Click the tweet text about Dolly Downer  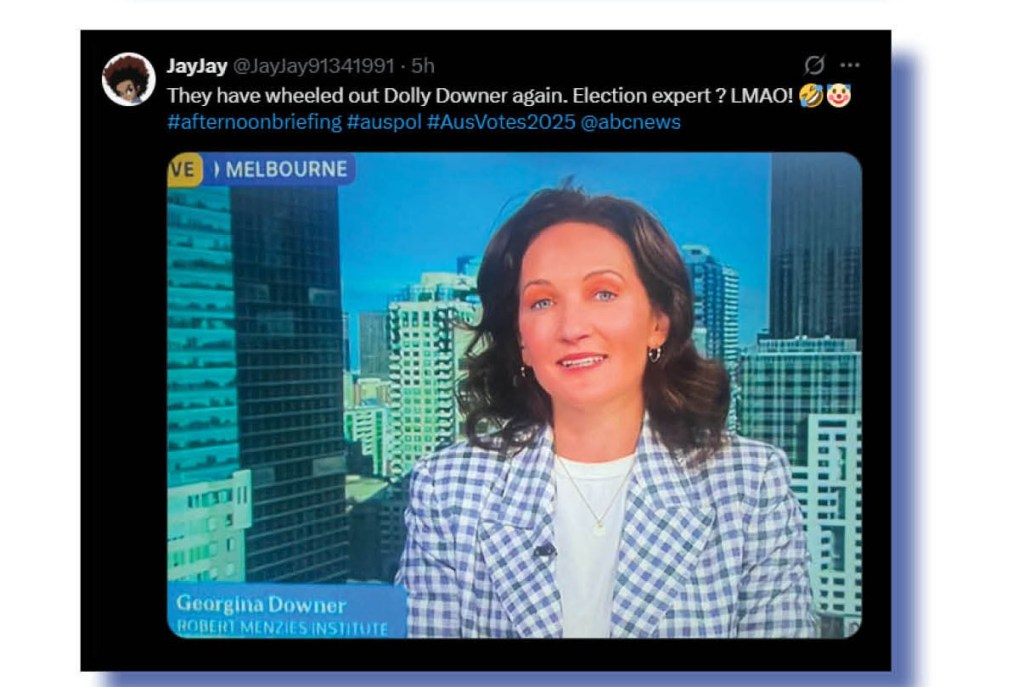(x=480, y=96)
